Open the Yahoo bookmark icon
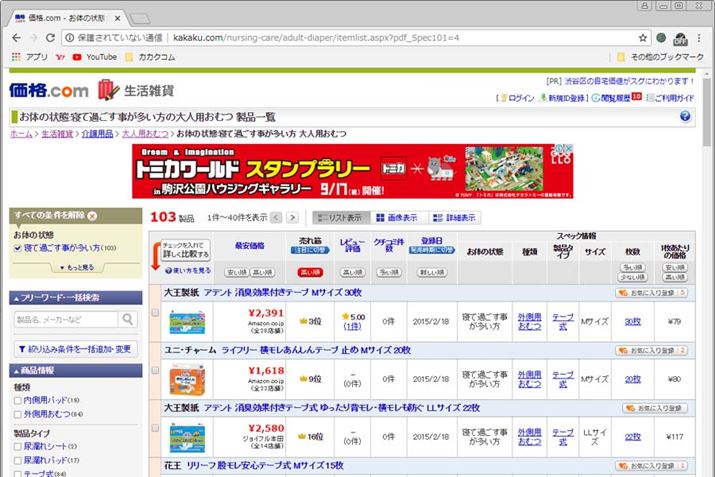The image size is (715, 477). 60,57
